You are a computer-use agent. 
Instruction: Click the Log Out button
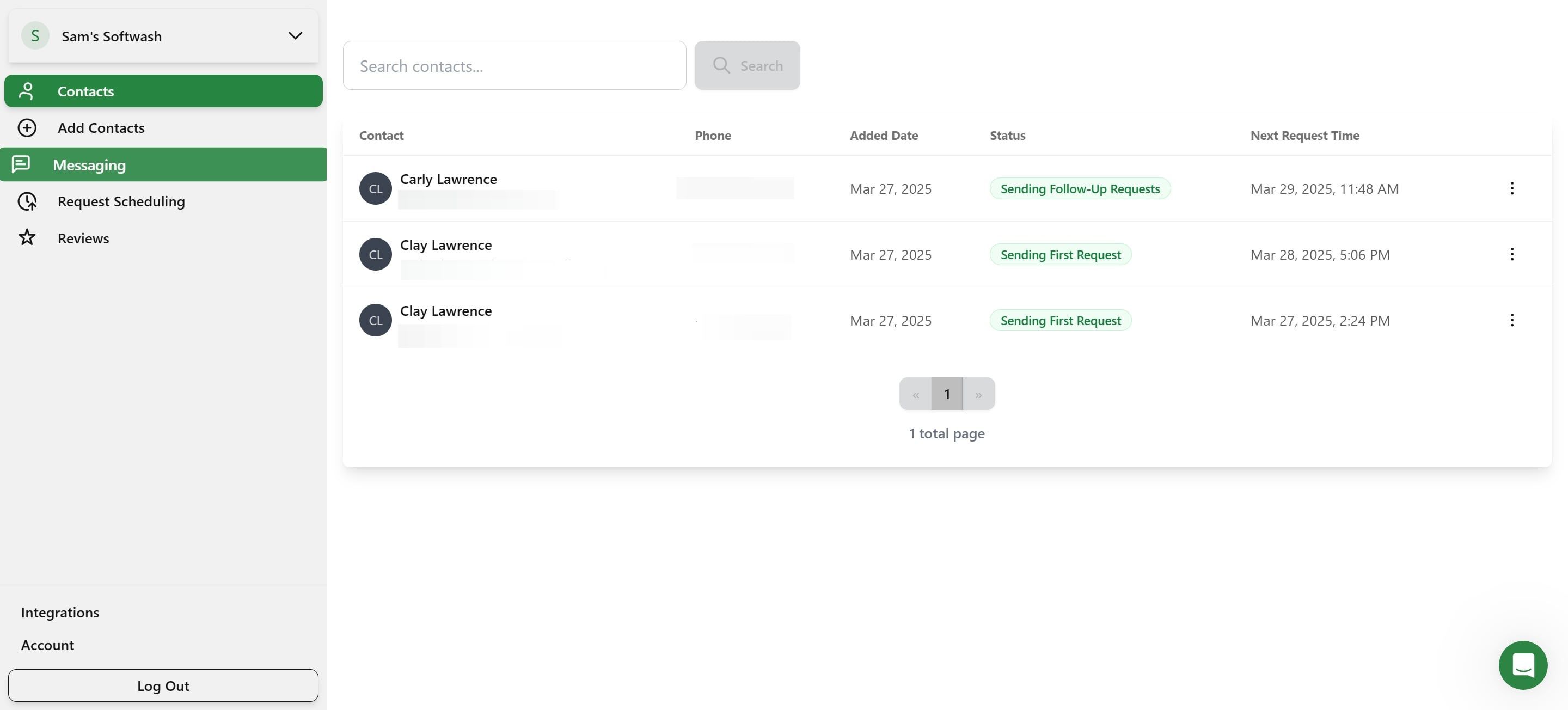click(163, 685)
